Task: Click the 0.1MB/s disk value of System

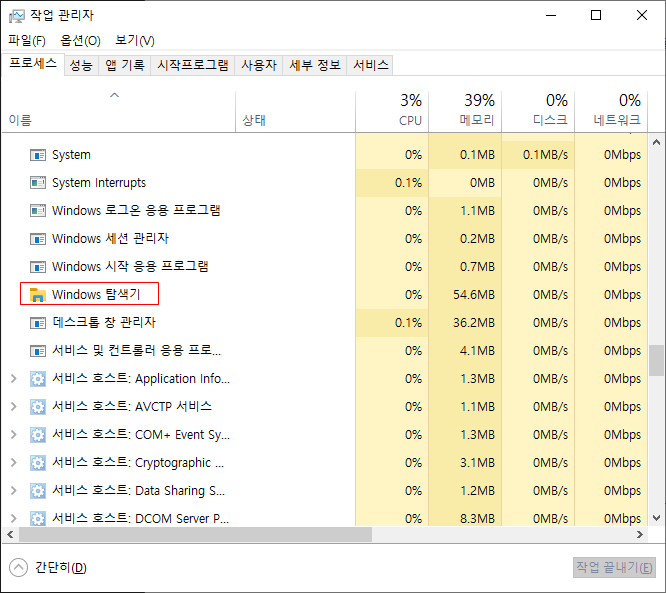Action: [545, 155]
